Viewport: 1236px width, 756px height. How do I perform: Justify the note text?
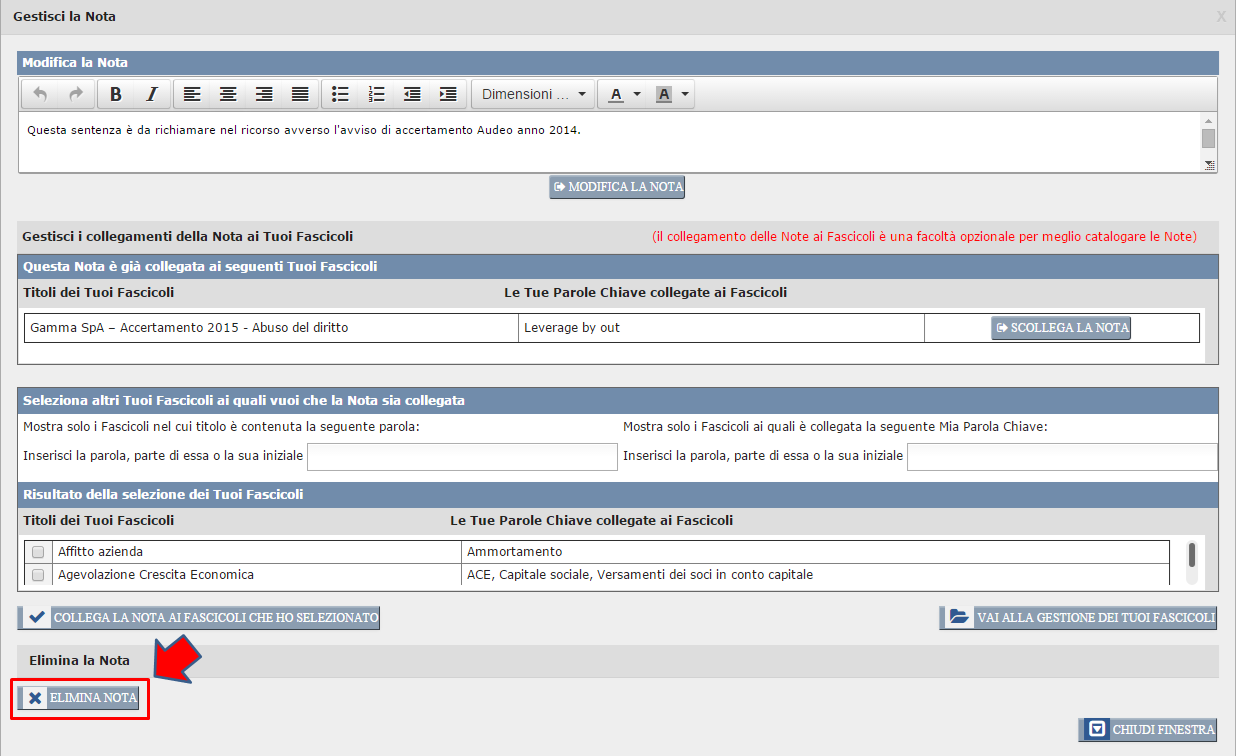point(300,94)
